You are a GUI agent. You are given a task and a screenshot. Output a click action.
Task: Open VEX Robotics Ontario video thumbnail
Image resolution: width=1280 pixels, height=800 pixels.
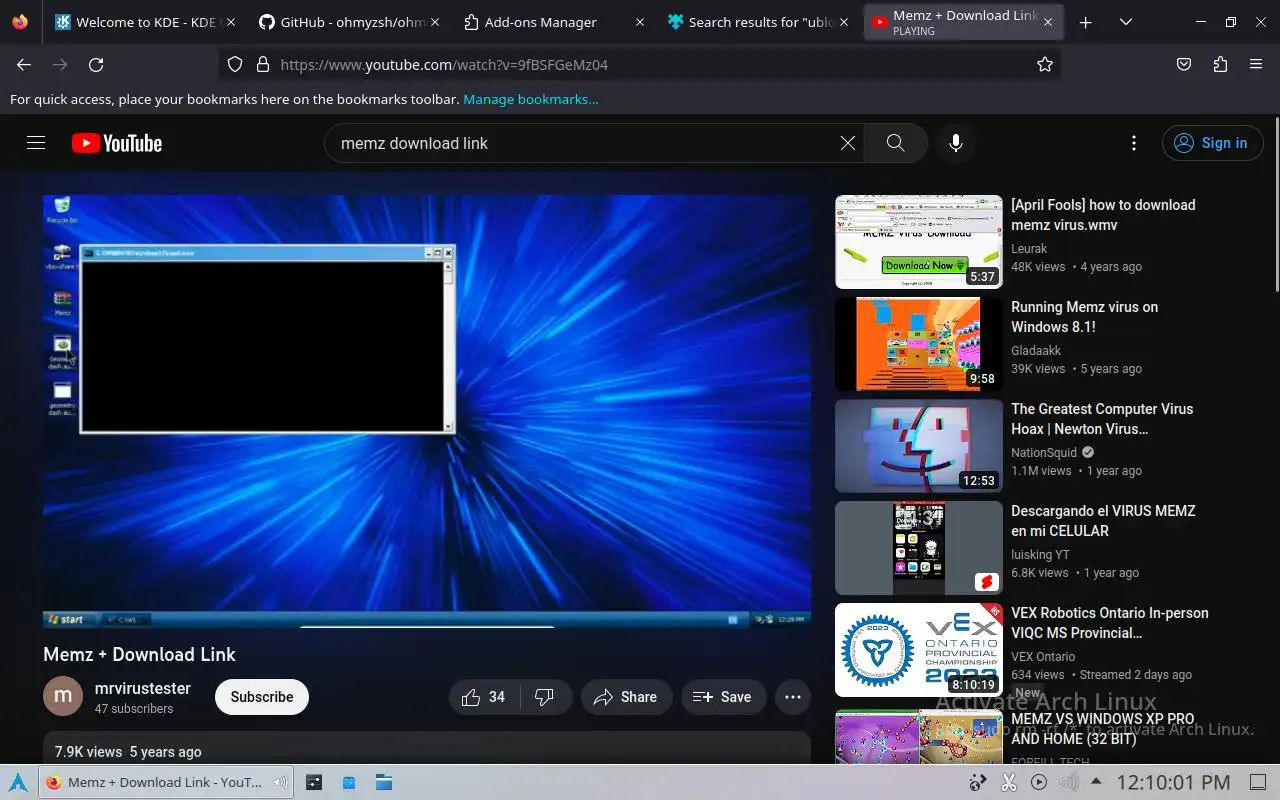pos(918,650)
